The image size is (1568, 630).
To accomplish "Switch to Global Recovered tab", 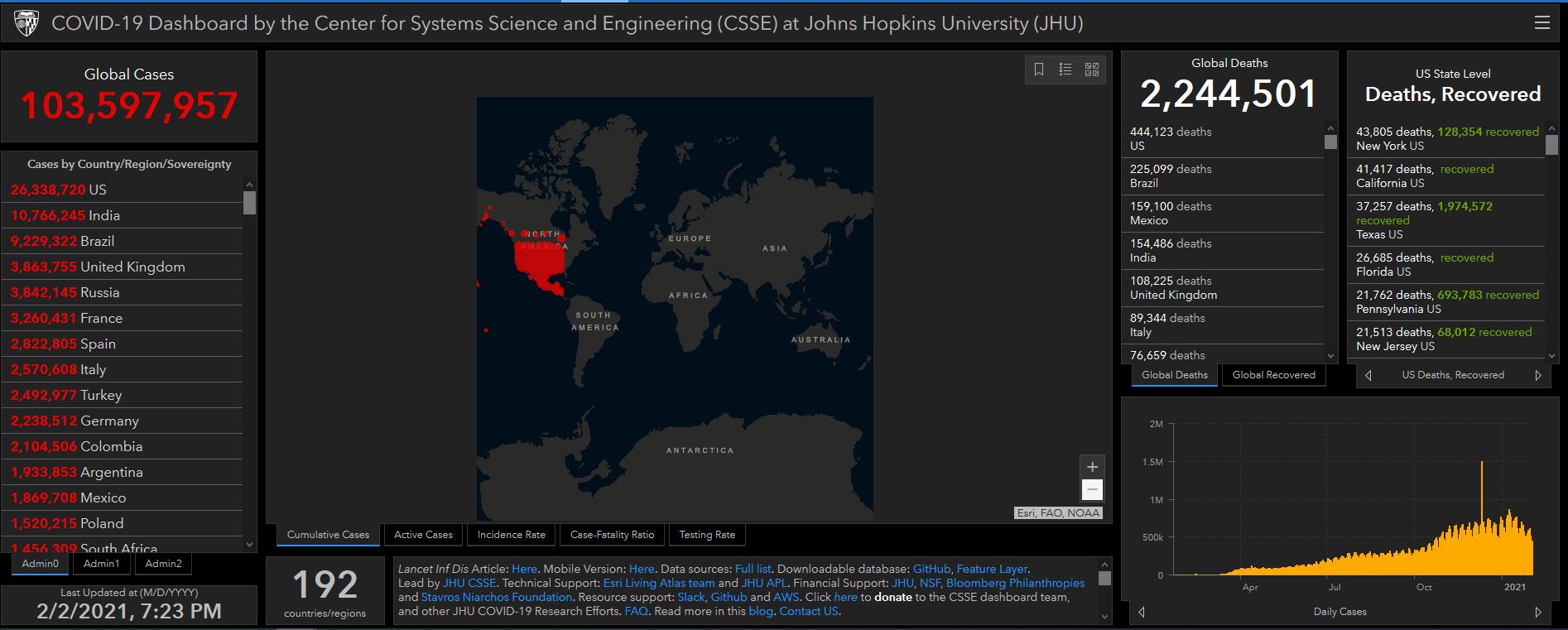I will click(1273, 375).
